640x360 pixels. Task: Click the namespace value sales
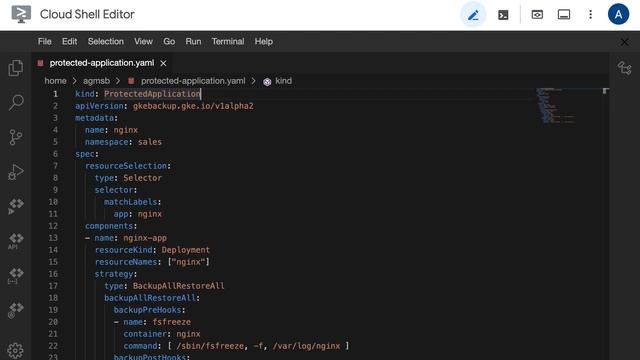tap(150, 142)
